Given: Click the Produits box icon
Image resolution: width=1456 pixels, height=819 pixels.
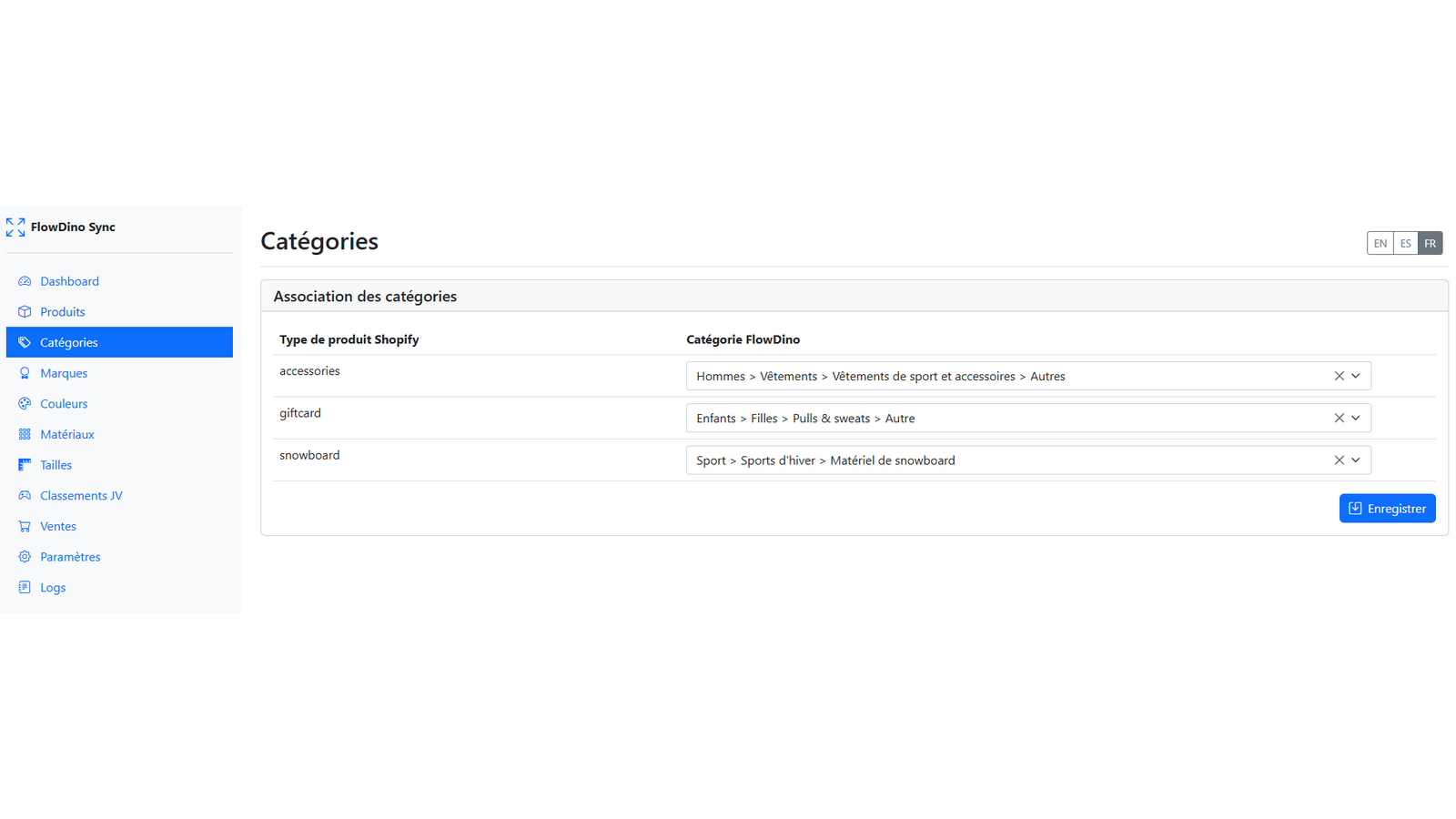Looking at the screenshot, I should (25, 311).
